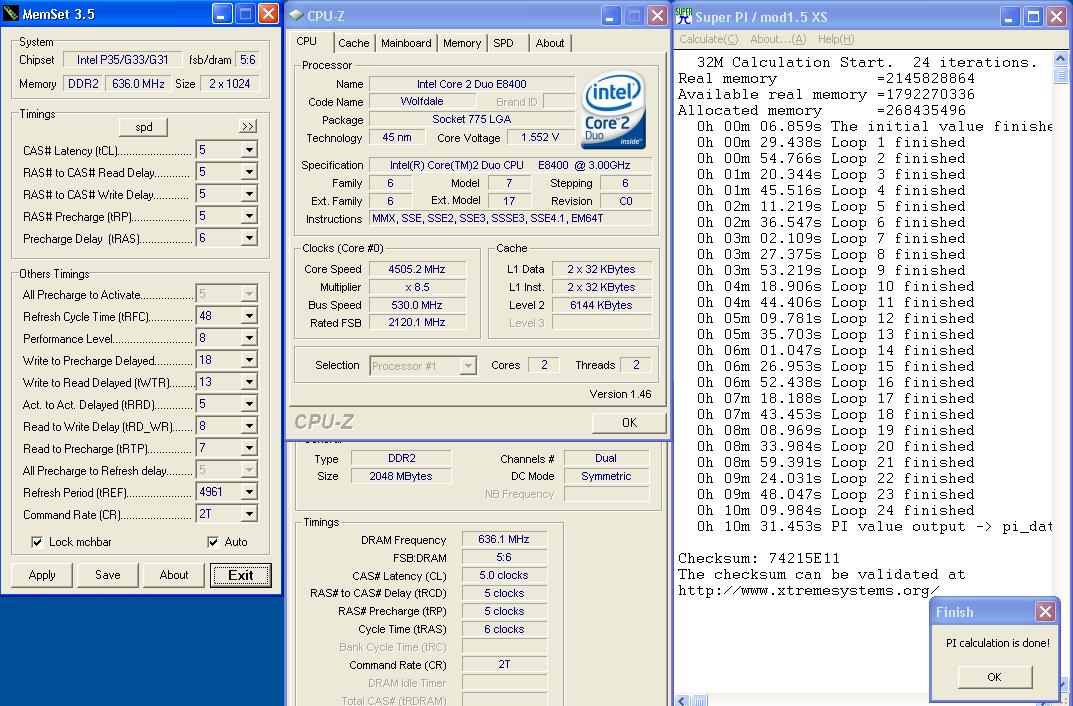Switch to the Memory tab
The width and height of the screenshot is (1073, 706).
(462, 43)
